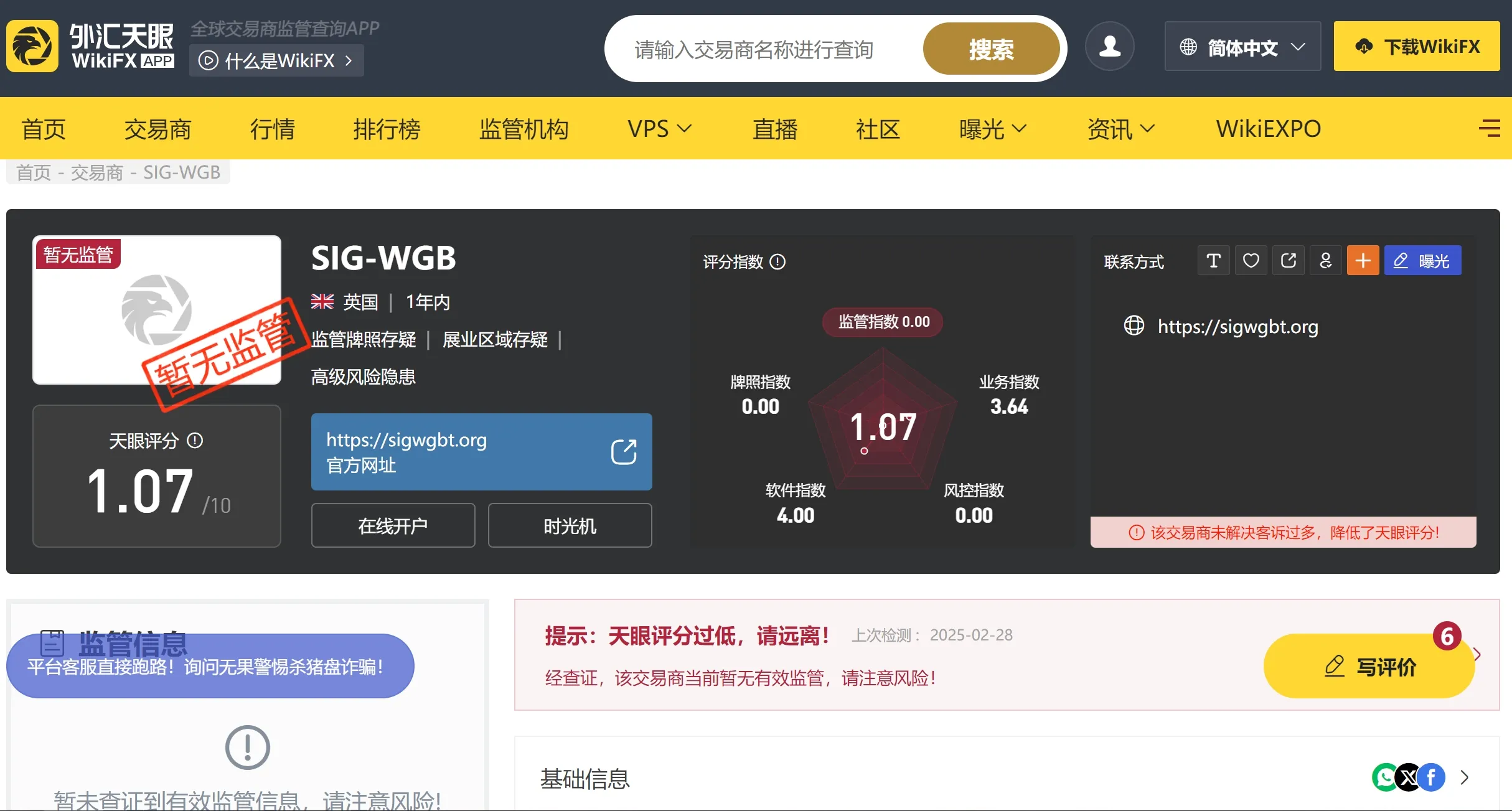Image resolution: width=1512 pixels, height=811 pixels.
Task: Expand 基础信息 section arrow
Action: click(1465, 777)
